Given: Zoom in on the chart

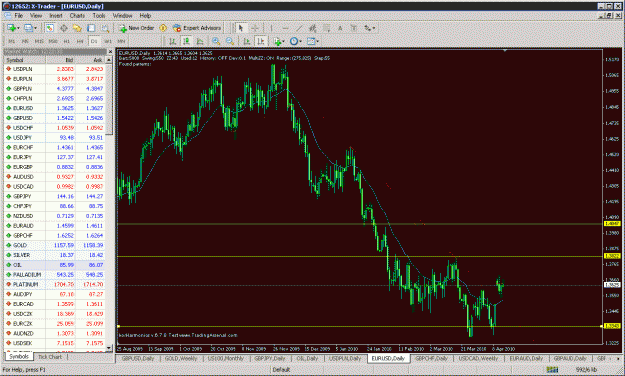Looking at the screenshot, I should pyautogui.click(x=216, y=41).
